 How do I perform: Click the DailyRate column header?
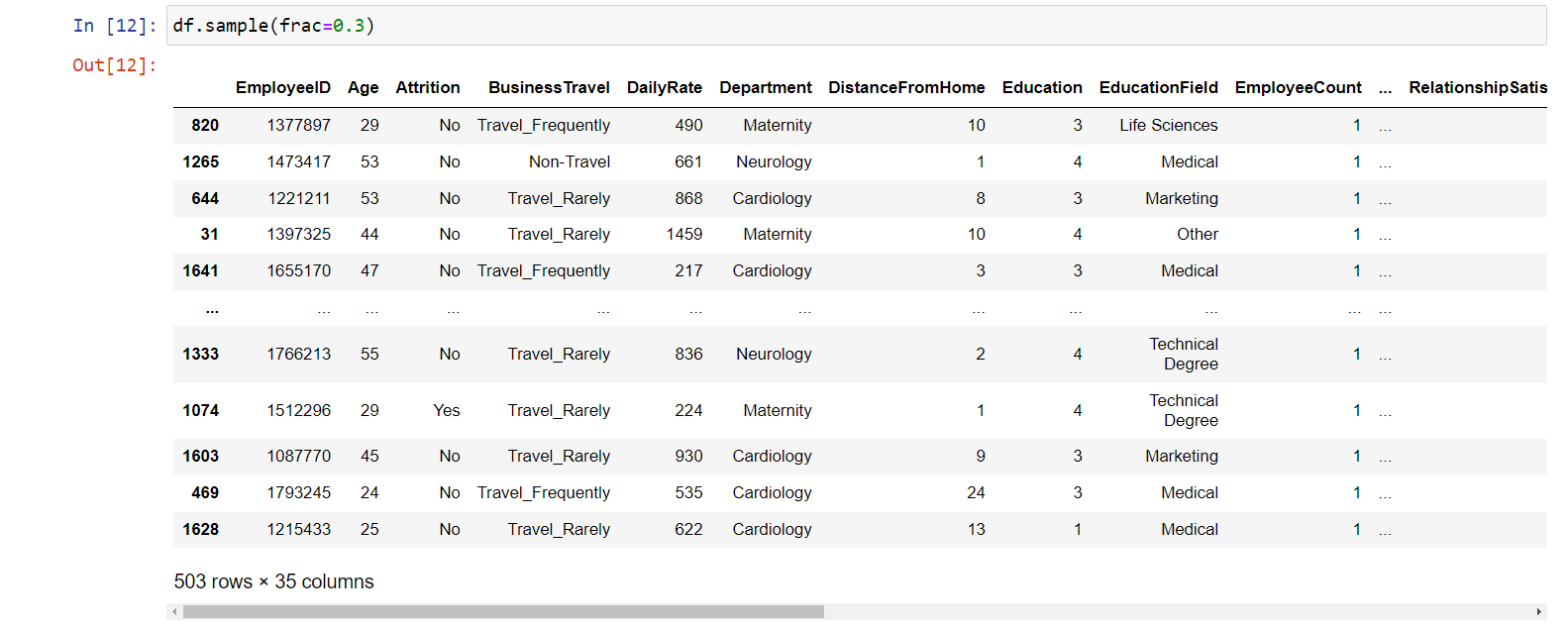[664, 87]
